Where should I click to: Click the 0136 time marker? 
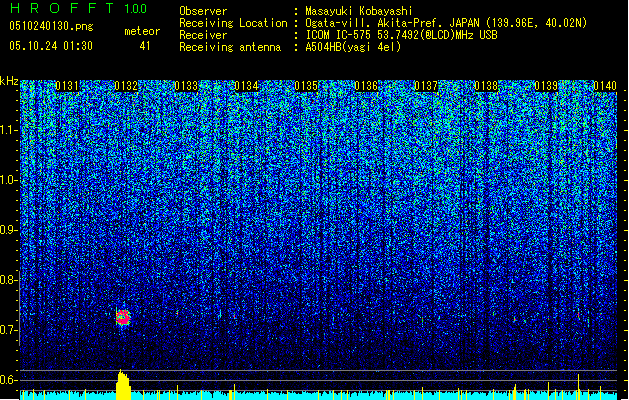pyautogui.click(x=366, y=86)
